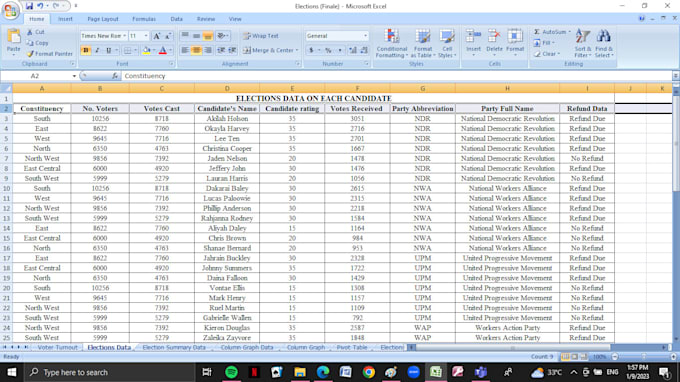Viewport: 680px width, 382px height.
Task: Select column H header
Action: (507, 88)
